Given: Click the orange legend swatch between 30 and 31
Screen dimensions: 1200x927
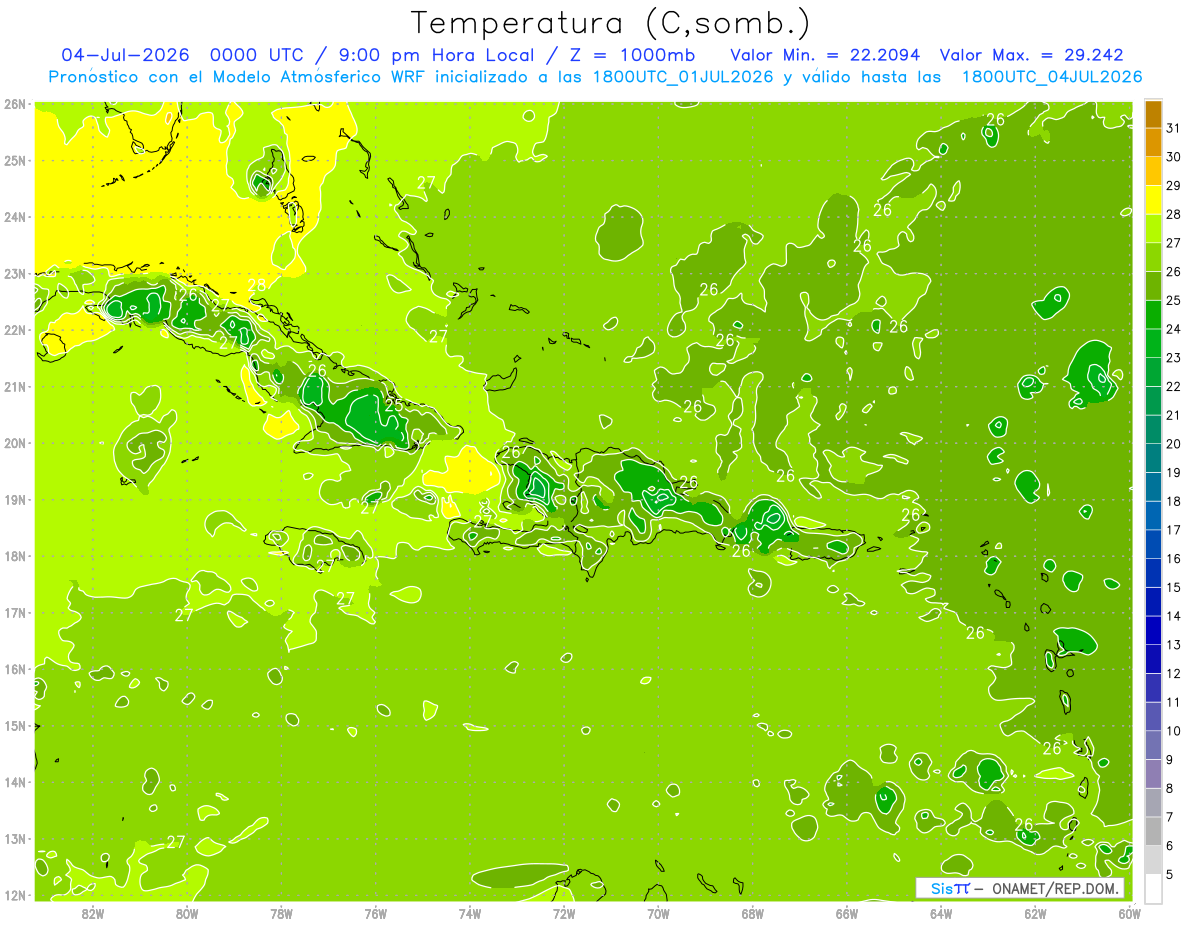Looking at the screenshot, I should click(x=1153, y=142).
